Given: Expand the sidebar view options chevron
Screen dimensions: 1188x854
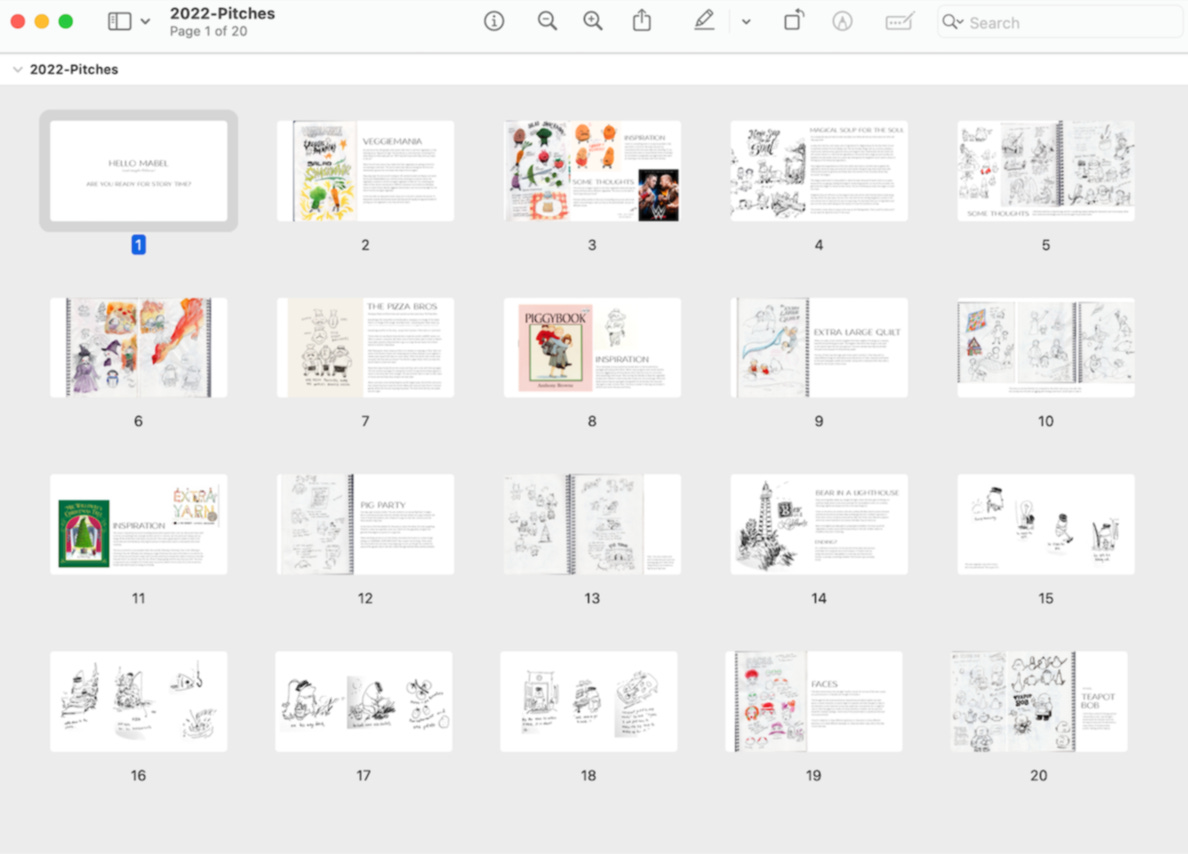Looking at the screenshot, I should tap(145, 22).
